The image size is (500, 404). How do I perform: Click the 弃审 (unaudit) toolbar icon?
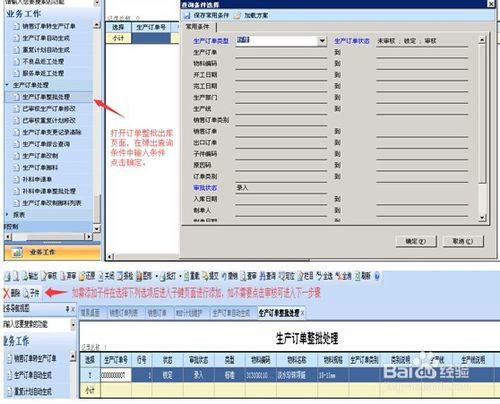point(64,276)
